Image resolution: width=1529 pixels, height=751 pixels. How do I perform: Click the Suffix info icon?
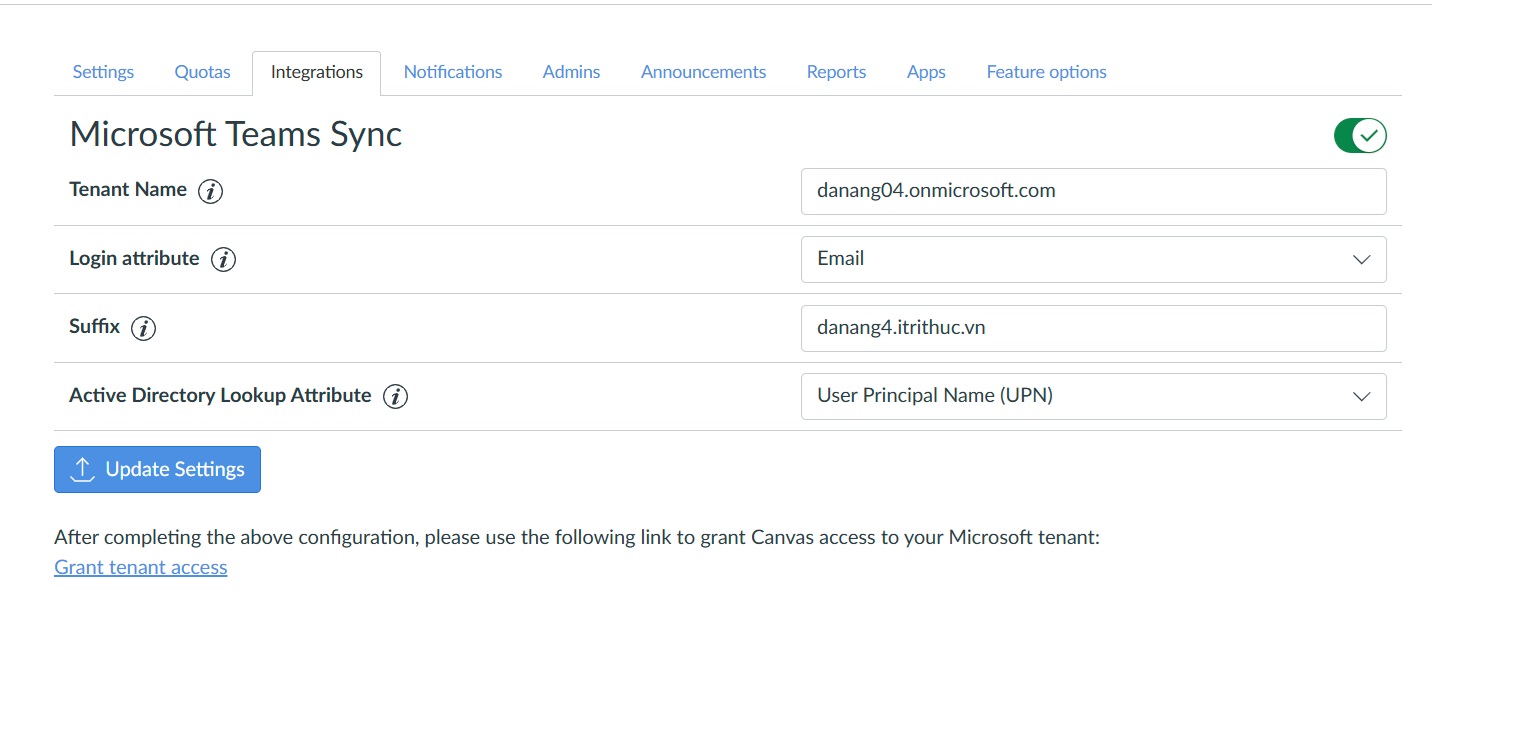point(144,328)
